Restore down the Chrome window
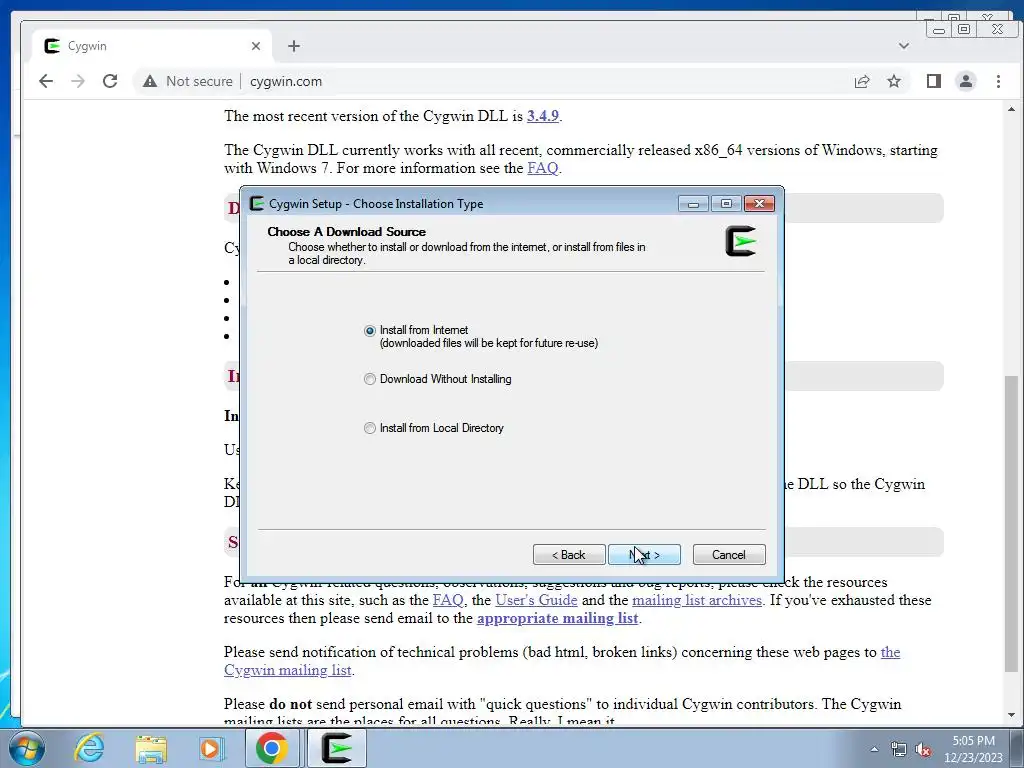 pyautogui.click(x=964, y=29)
